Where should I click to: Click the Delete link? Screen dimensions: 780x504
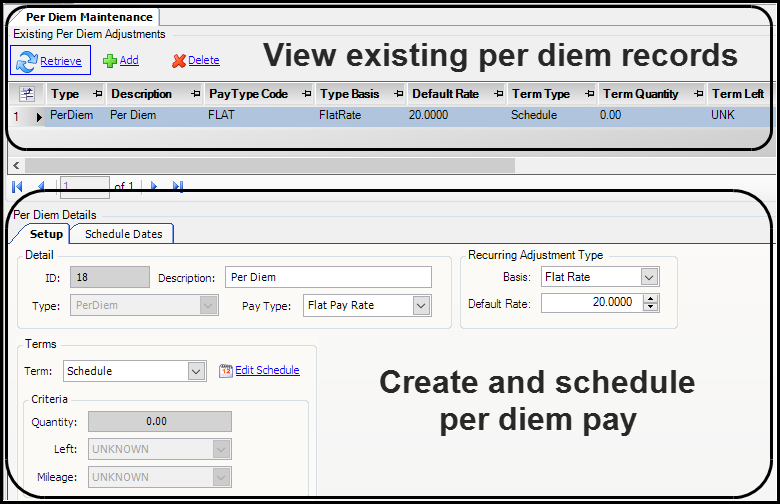tap(203, 60)
